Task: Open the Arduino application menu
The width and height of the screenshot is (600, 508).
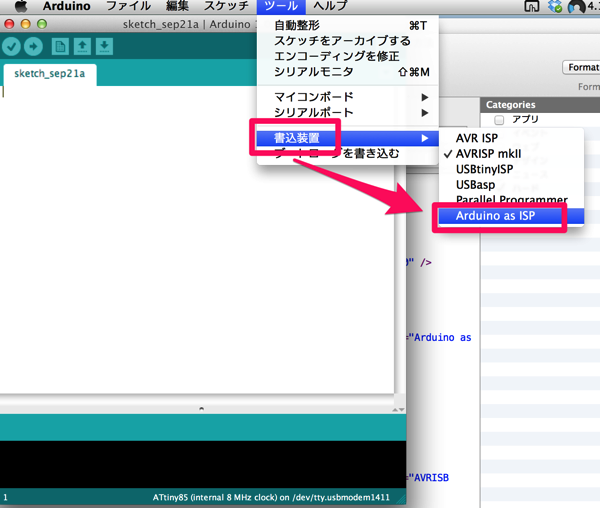Action: 67,6
